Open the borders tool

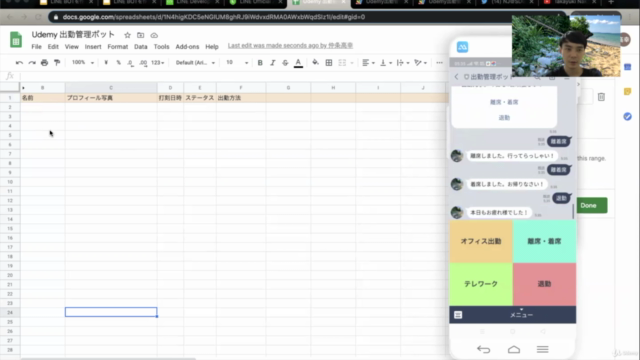[329, 63]
